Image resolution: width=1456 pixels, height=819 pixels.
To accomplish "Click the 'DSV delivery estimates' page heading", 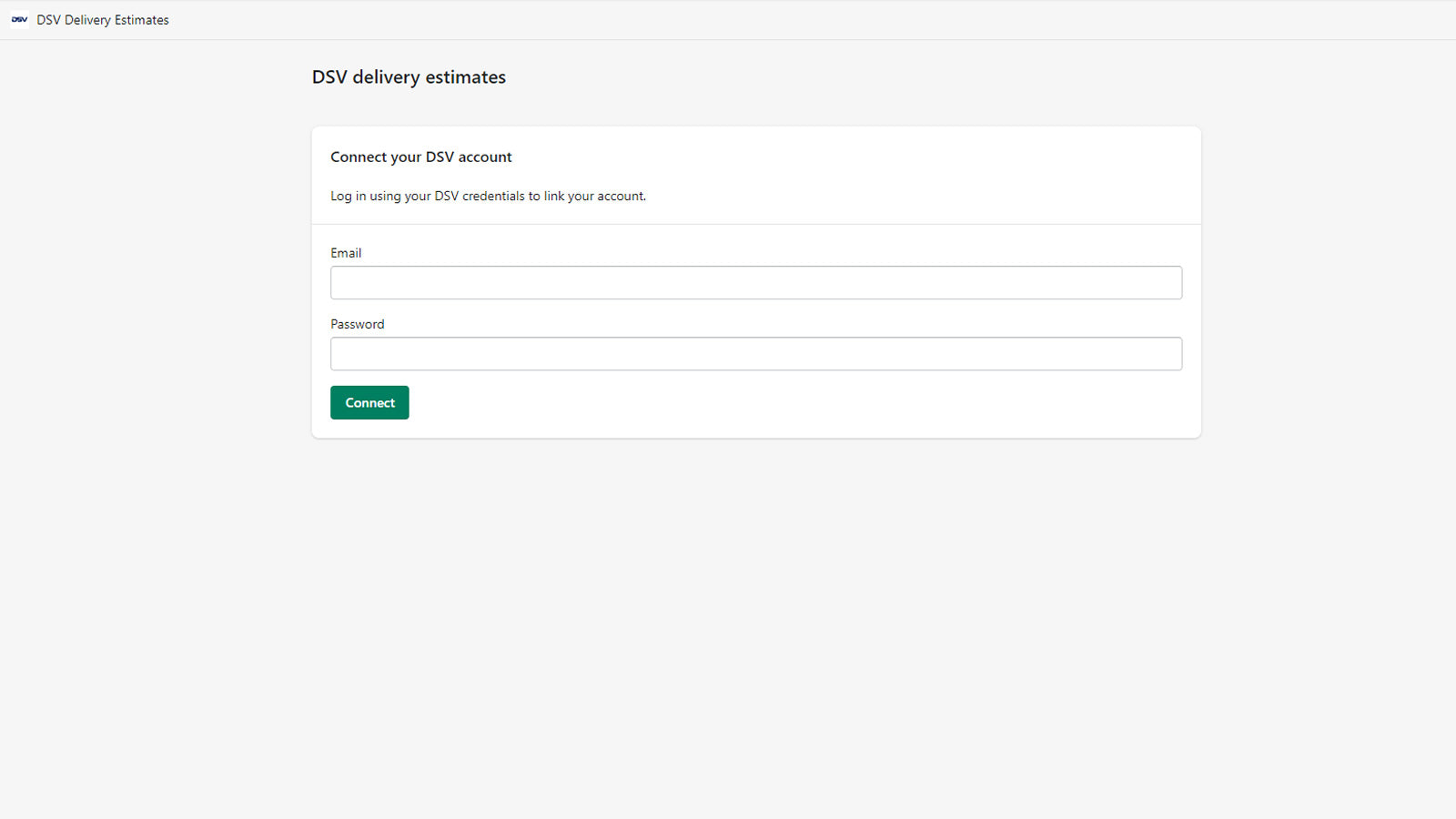I will coord(409,77).
